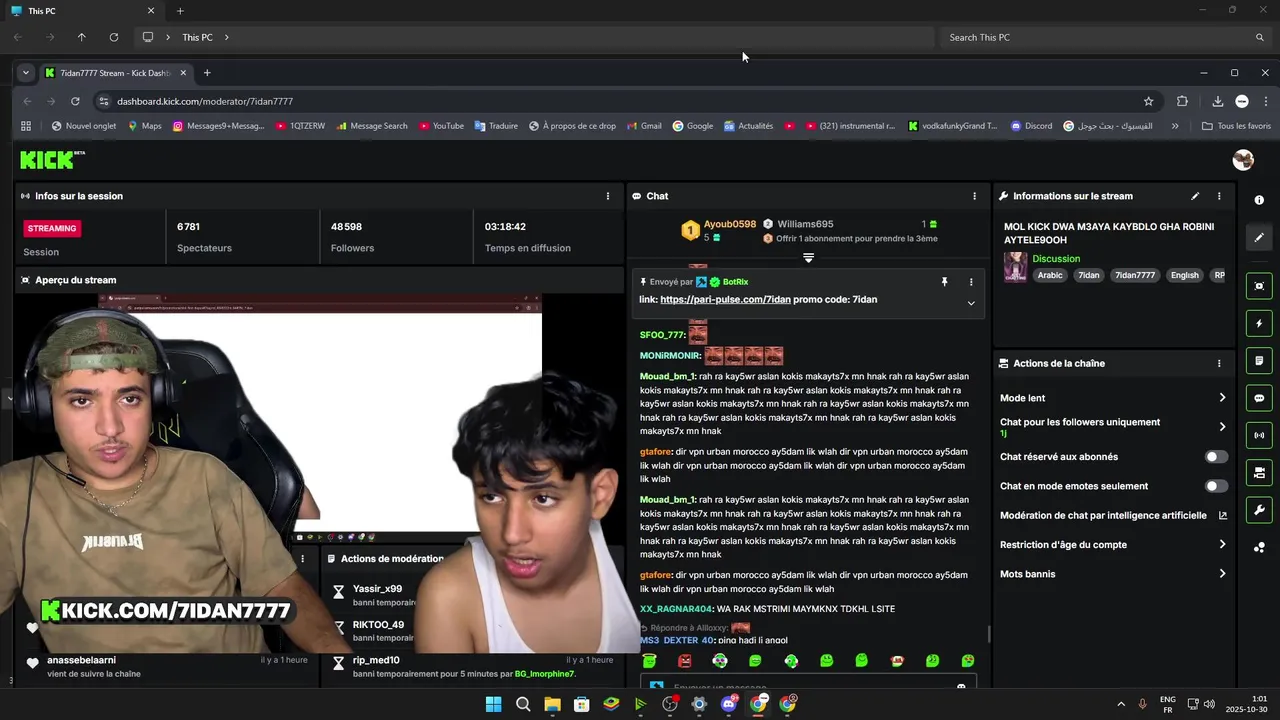Open pinned message three-dot options
The height and width of the screenshot is (720, 1280).
coord(970,282)
